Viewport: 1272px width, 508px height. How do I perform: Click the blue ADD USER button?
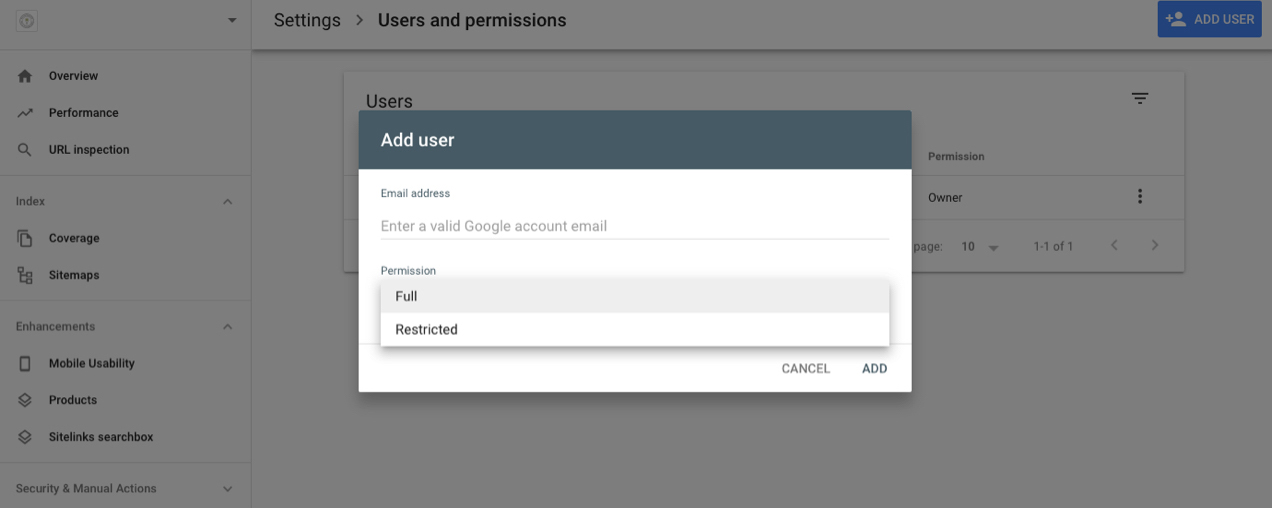pyautogui.click(x=1209, y=19)
